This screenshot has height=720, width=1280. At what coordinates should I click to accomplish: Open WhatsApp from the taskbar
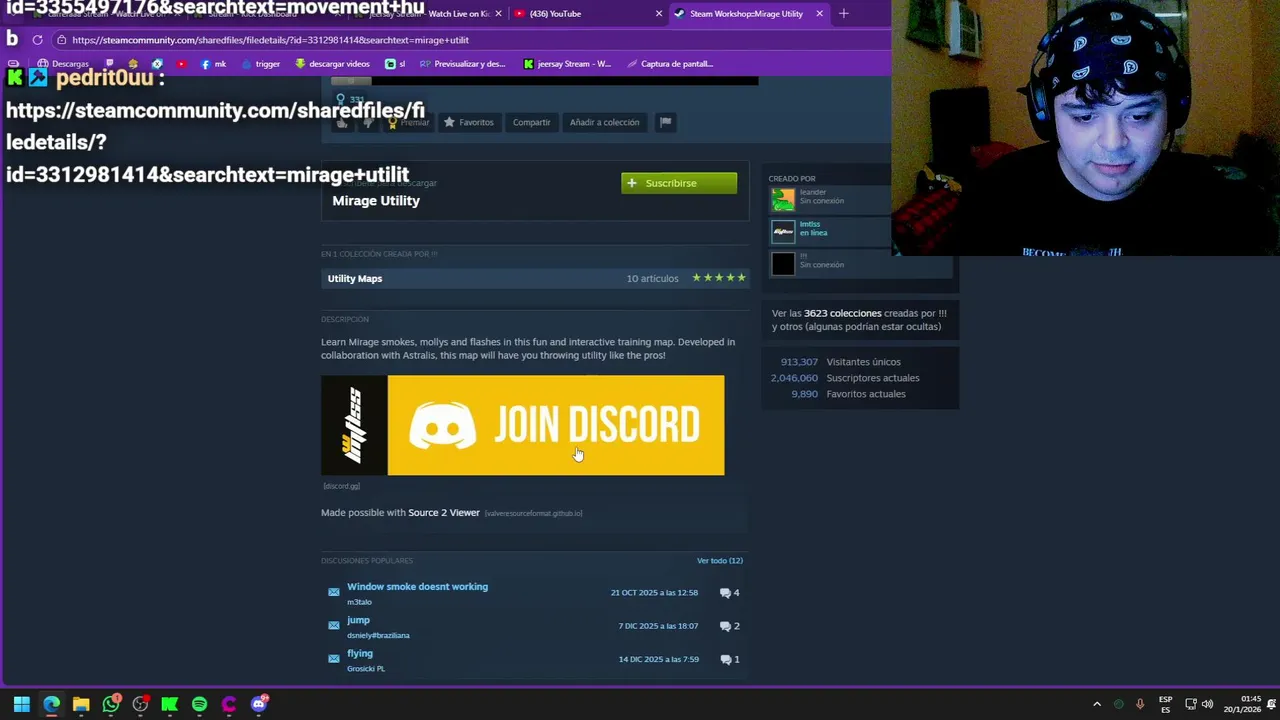[x=111, y=704]
